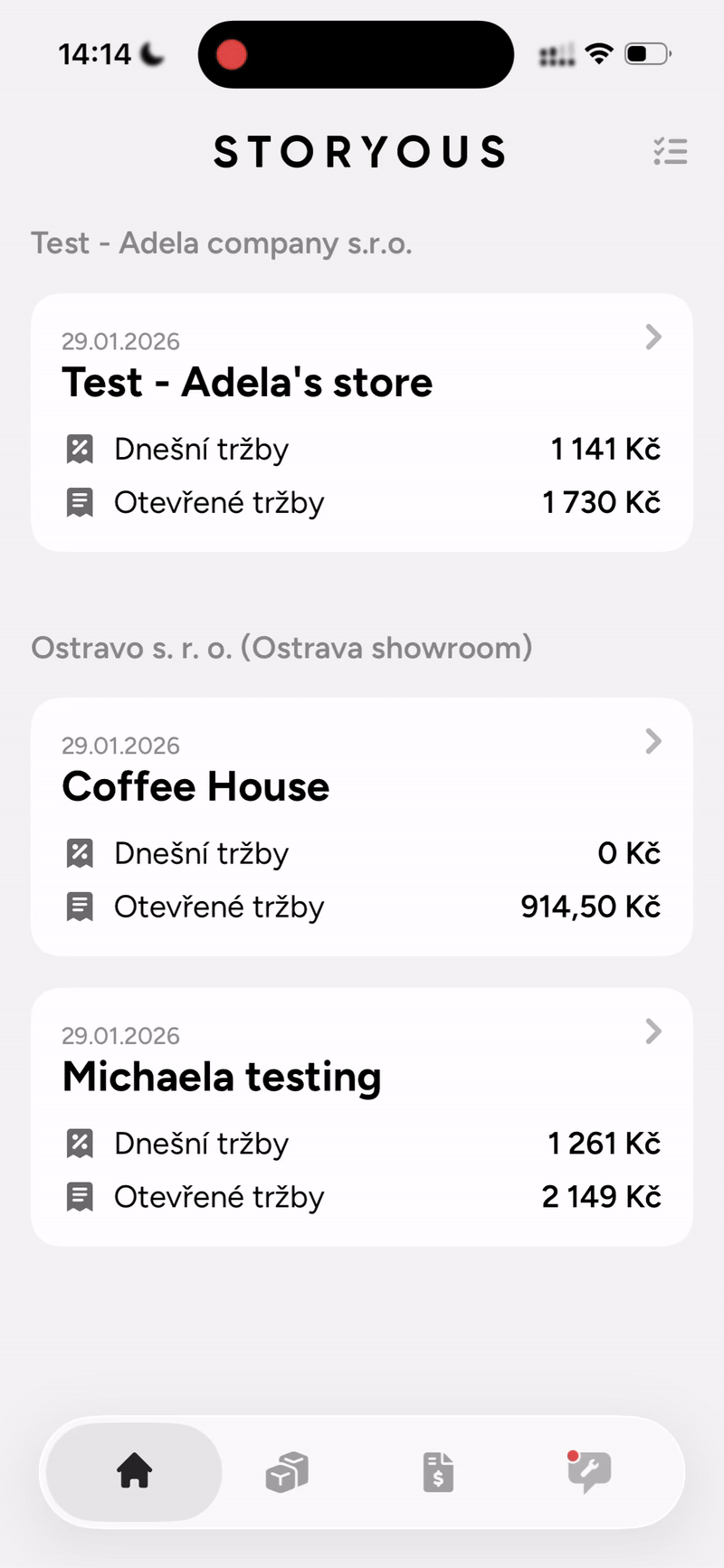Open the Test - Adela's store title
The height and width of the screenshot is (1568, 724).
[x=247, y=383]
